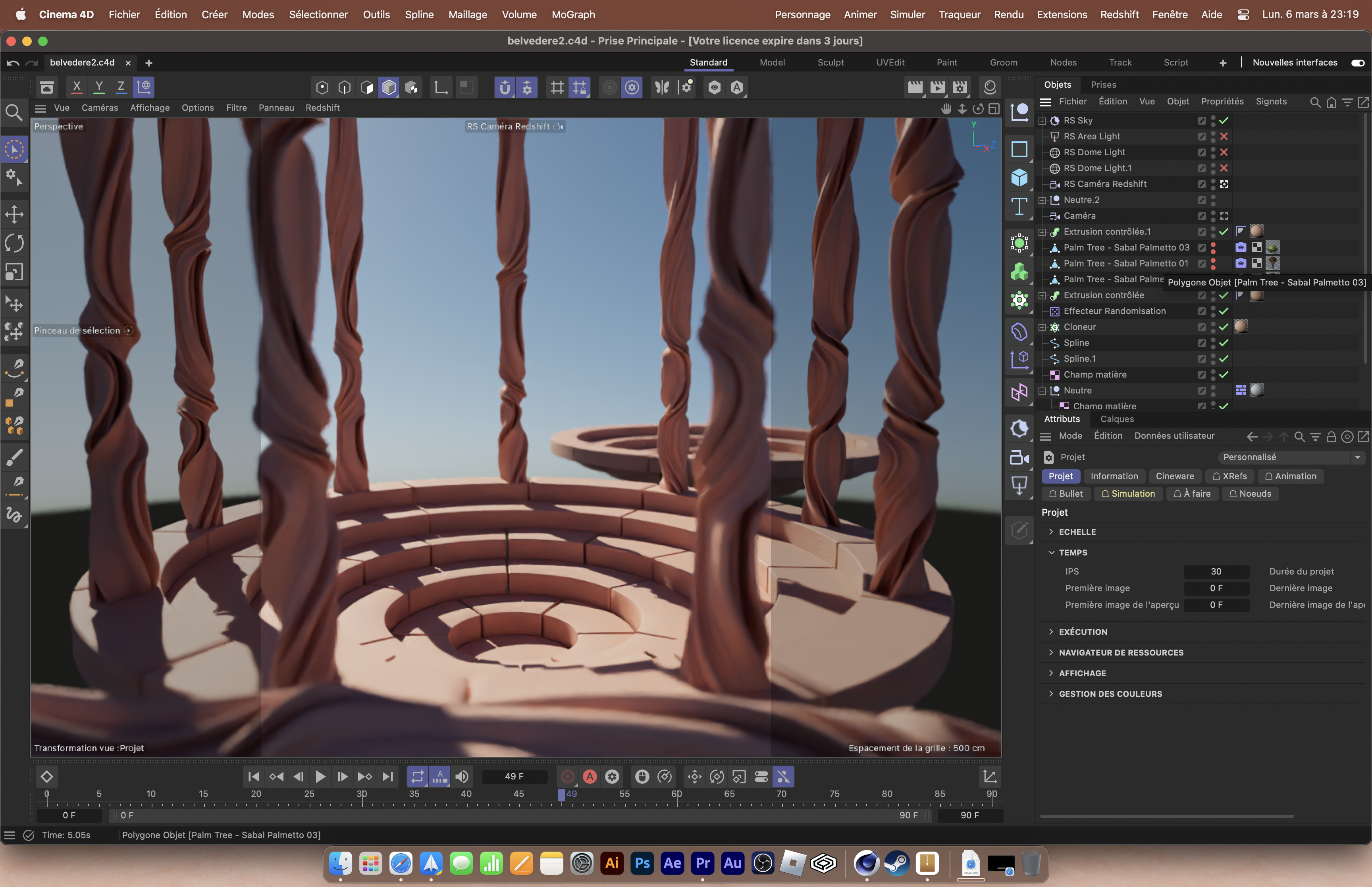
Task: Open the Personnalisé dropdown
Action: [1291, 457]
